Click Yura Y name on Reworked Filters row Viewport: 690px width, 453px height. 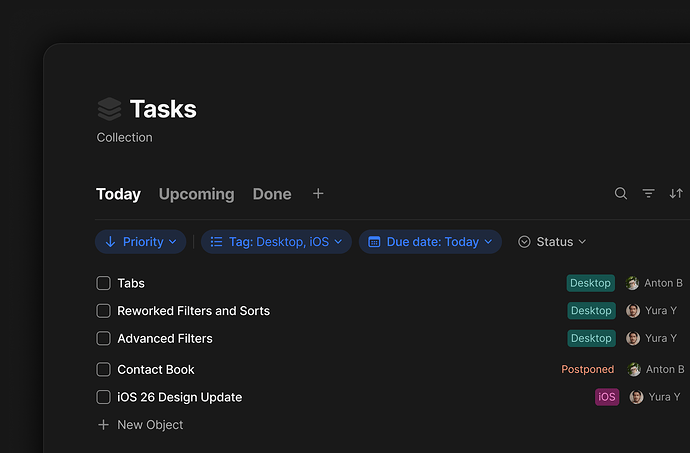(x=661, y=311)
